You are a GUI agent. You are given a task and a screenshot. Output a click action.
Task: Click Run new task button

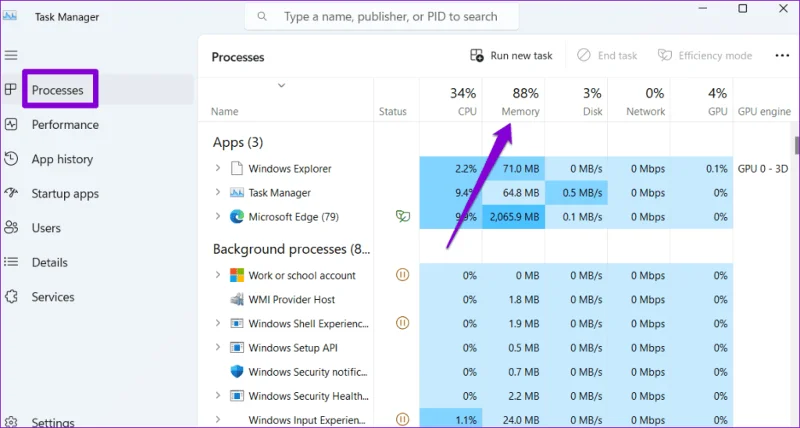pos(511,56)
